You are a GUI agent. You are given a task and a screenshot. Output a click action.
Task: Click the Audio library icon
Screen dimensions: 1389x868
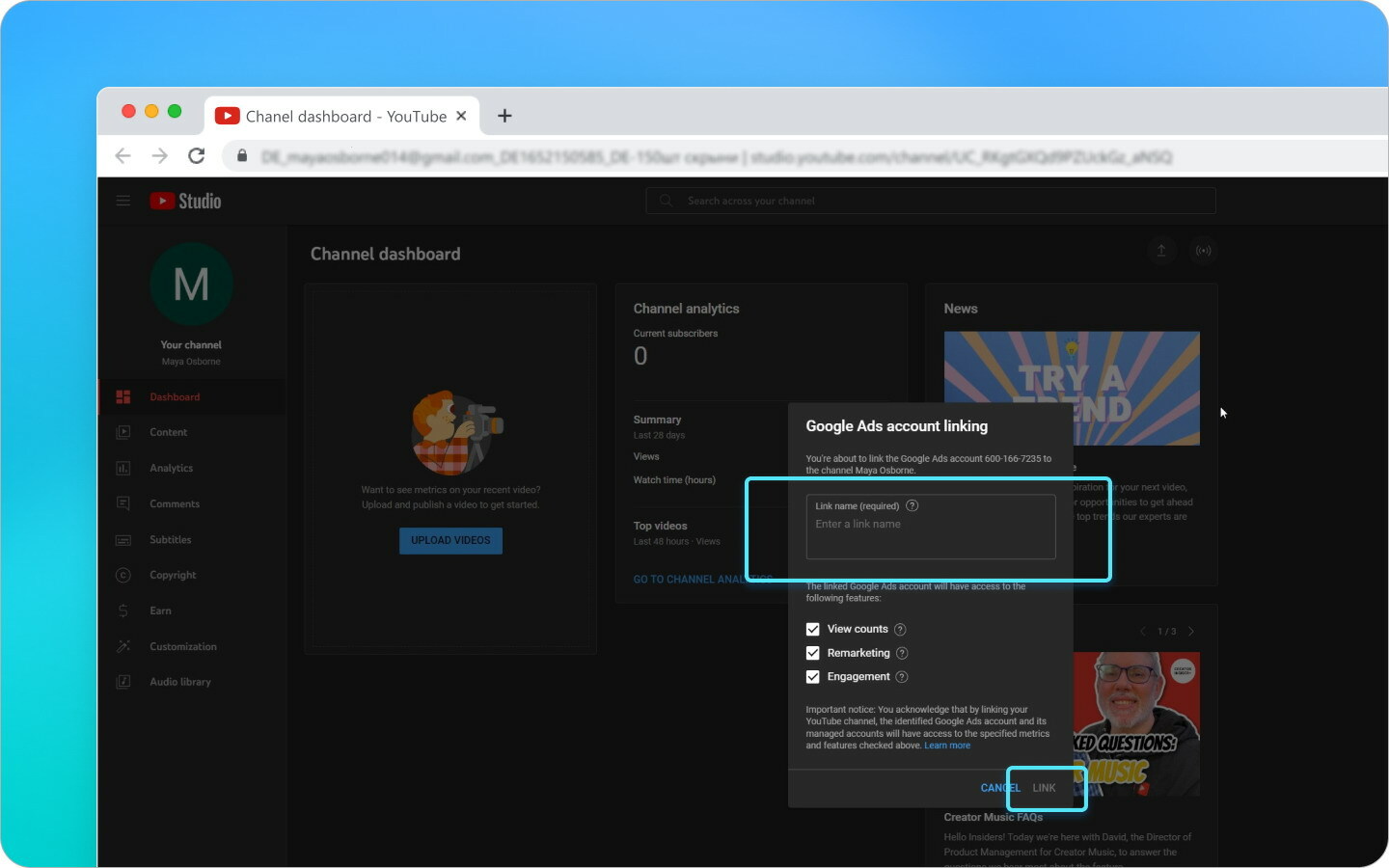[x=123, y=682]
